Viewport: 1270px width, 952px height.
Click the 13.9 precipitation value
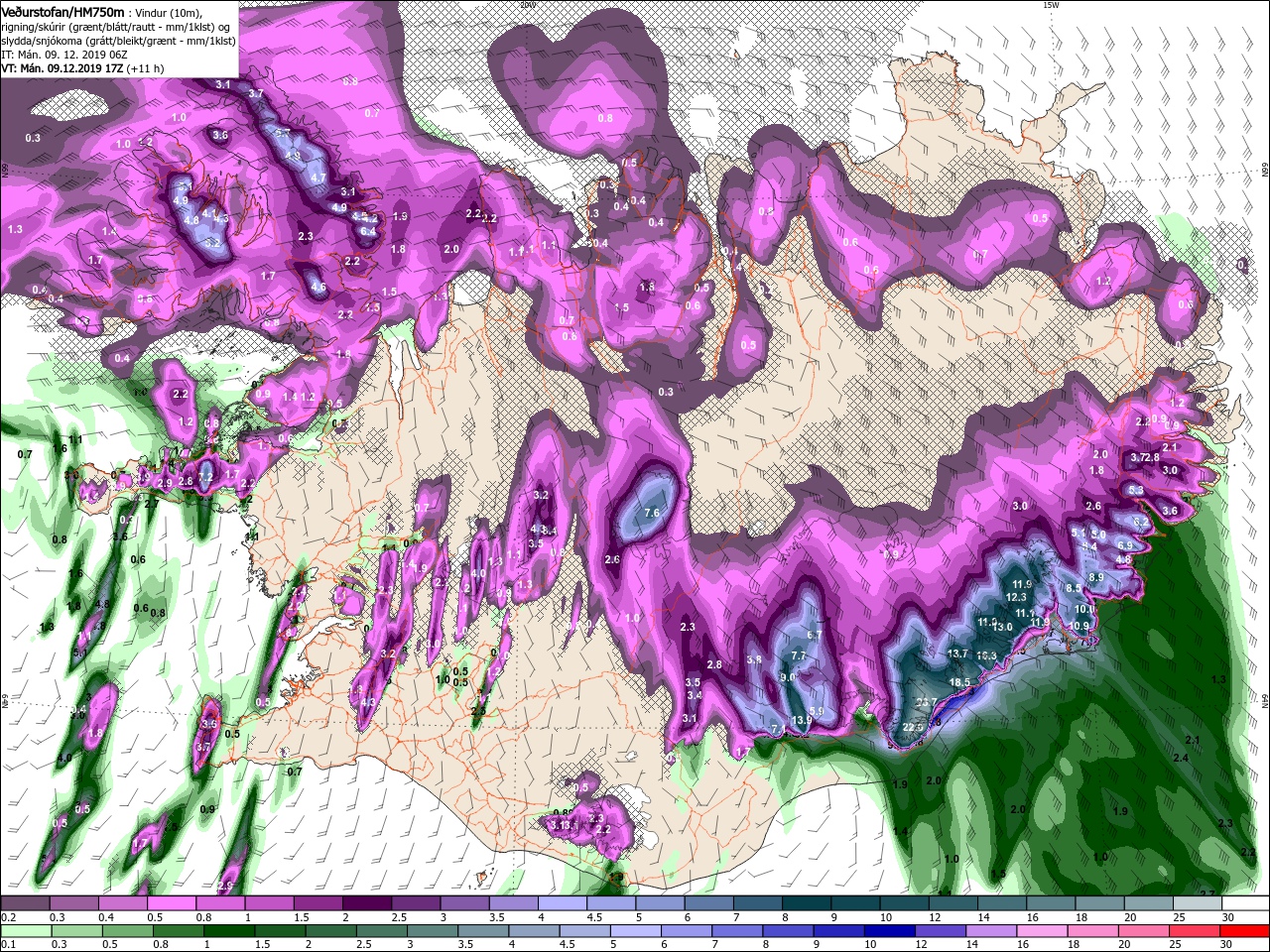pyautogui.click(x=802, y=720)
